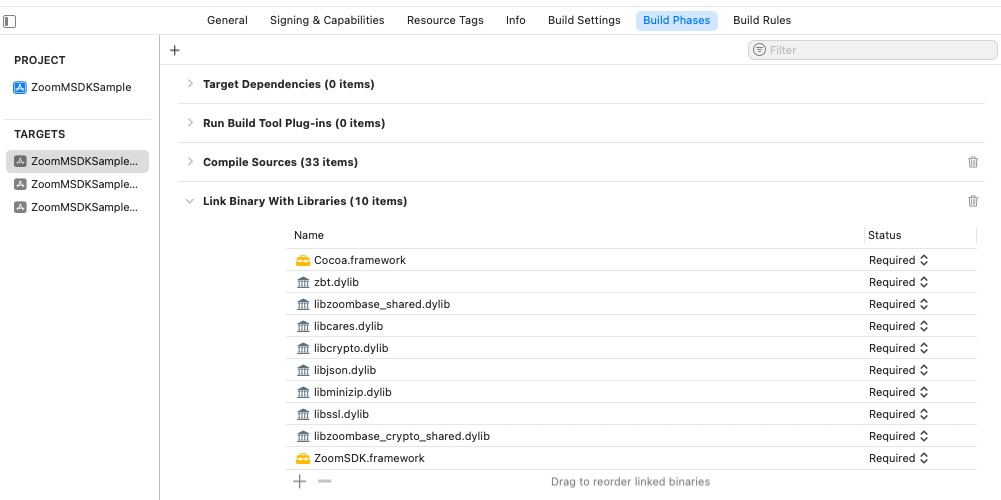
Task: Click the ZoomMSDKSample project icon
Action: [20, 87]
